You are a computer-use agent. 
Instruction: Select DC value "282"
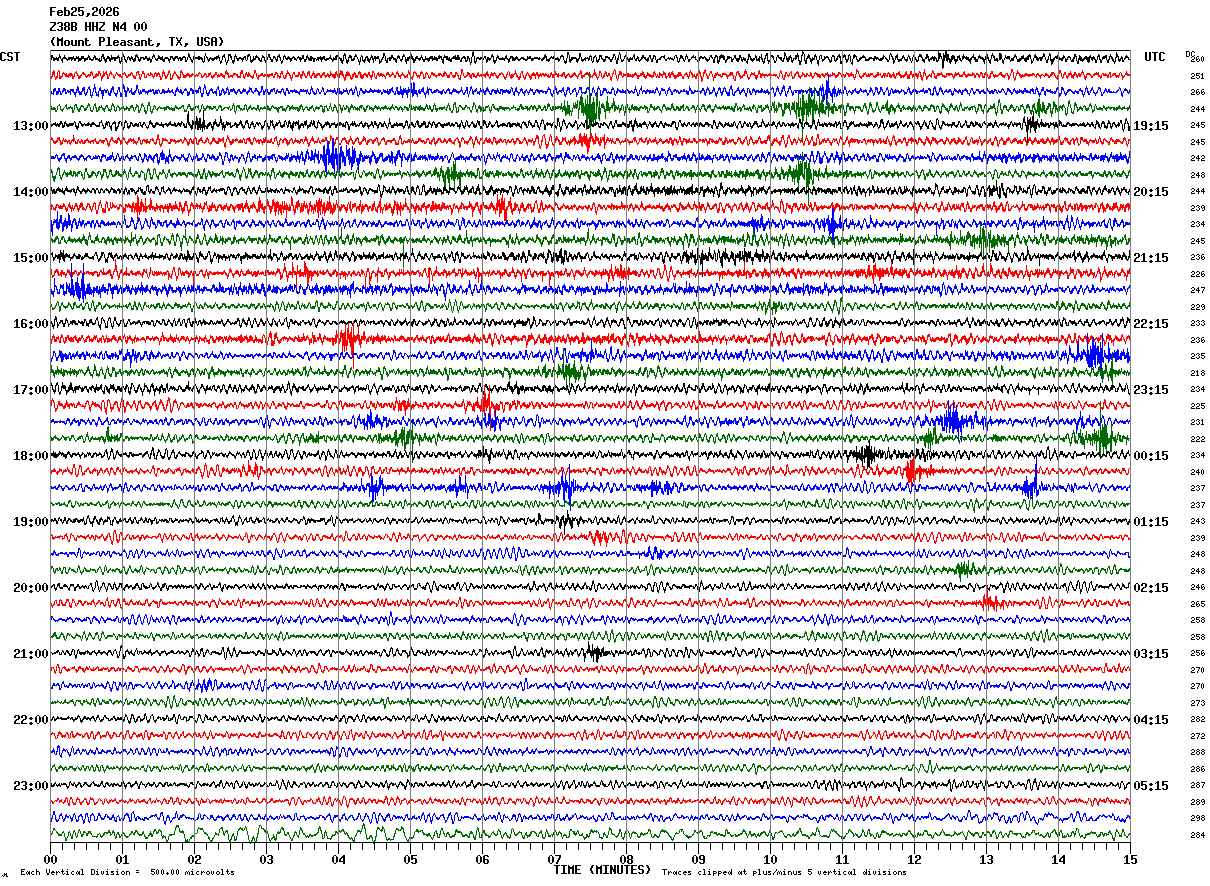click(x=1197, y=720)
